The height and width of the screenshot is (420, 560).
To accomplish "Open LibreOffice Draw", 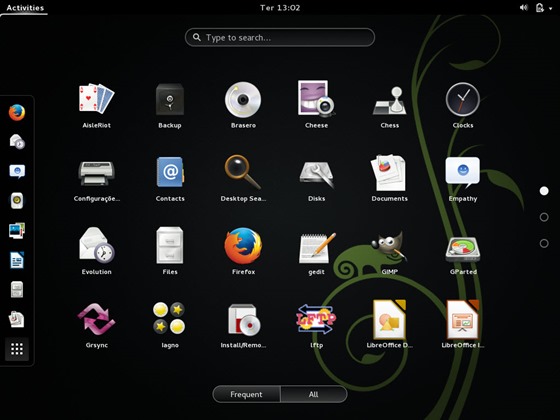I will tap(390, 319).
